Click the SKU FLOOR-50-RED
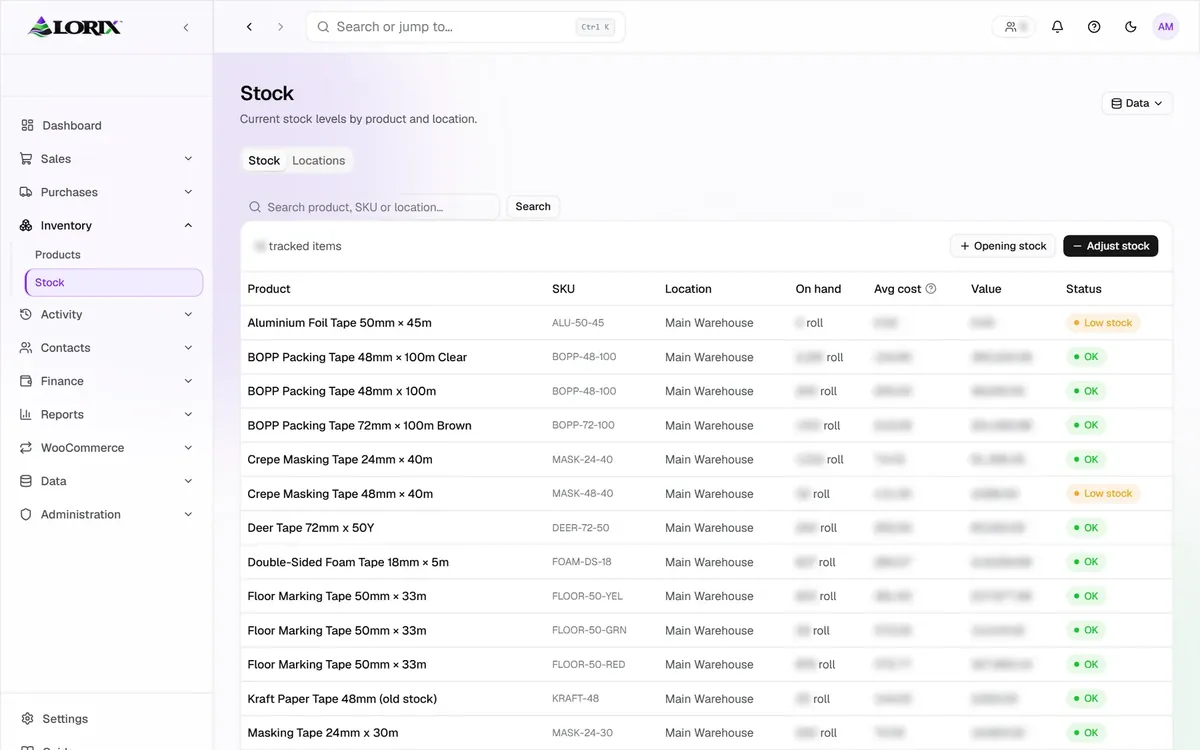This screenshot has width=1200, height=750. coord(588,665)
